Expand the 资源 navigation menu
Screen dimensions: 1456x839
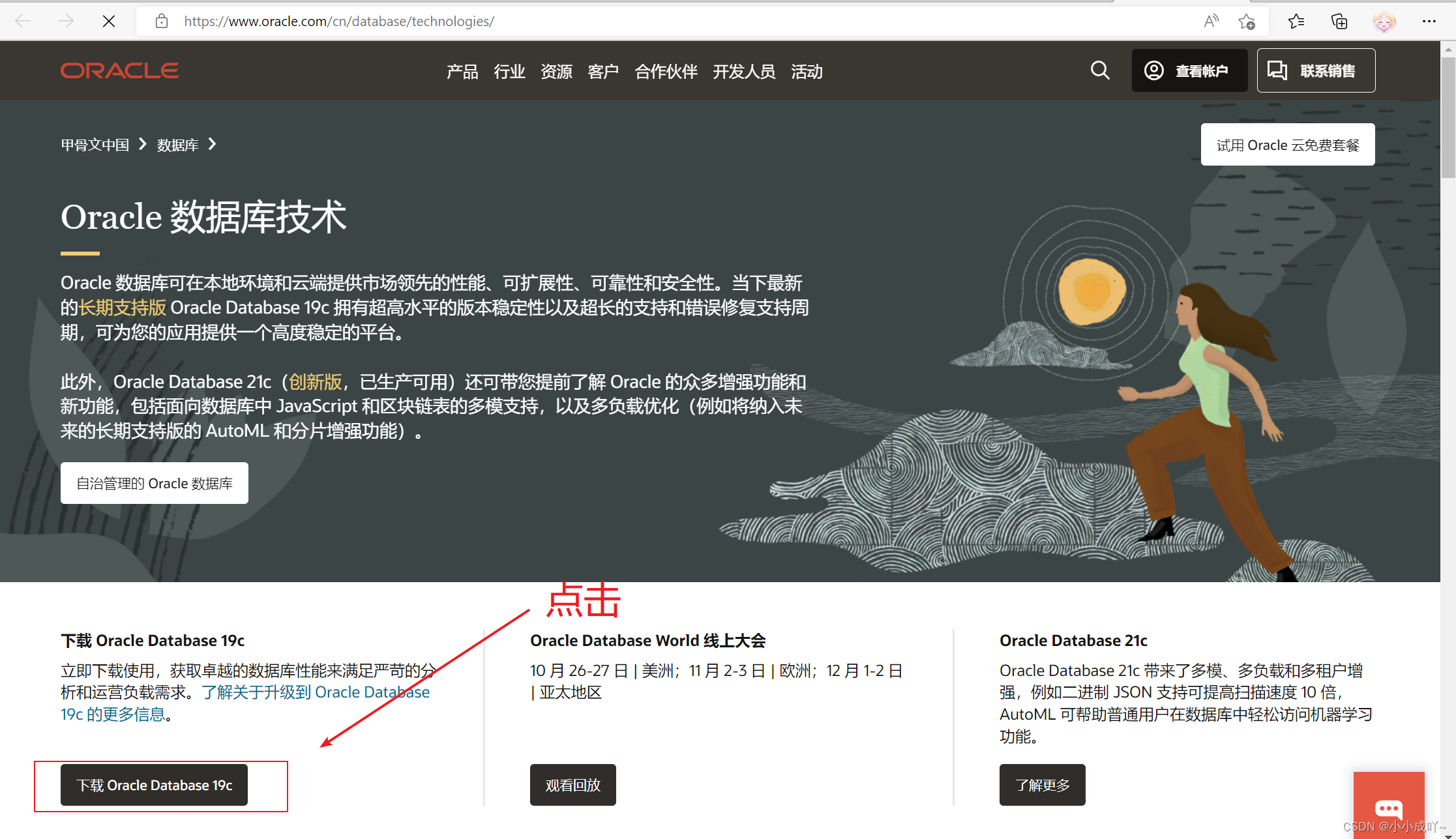[556, 72]
